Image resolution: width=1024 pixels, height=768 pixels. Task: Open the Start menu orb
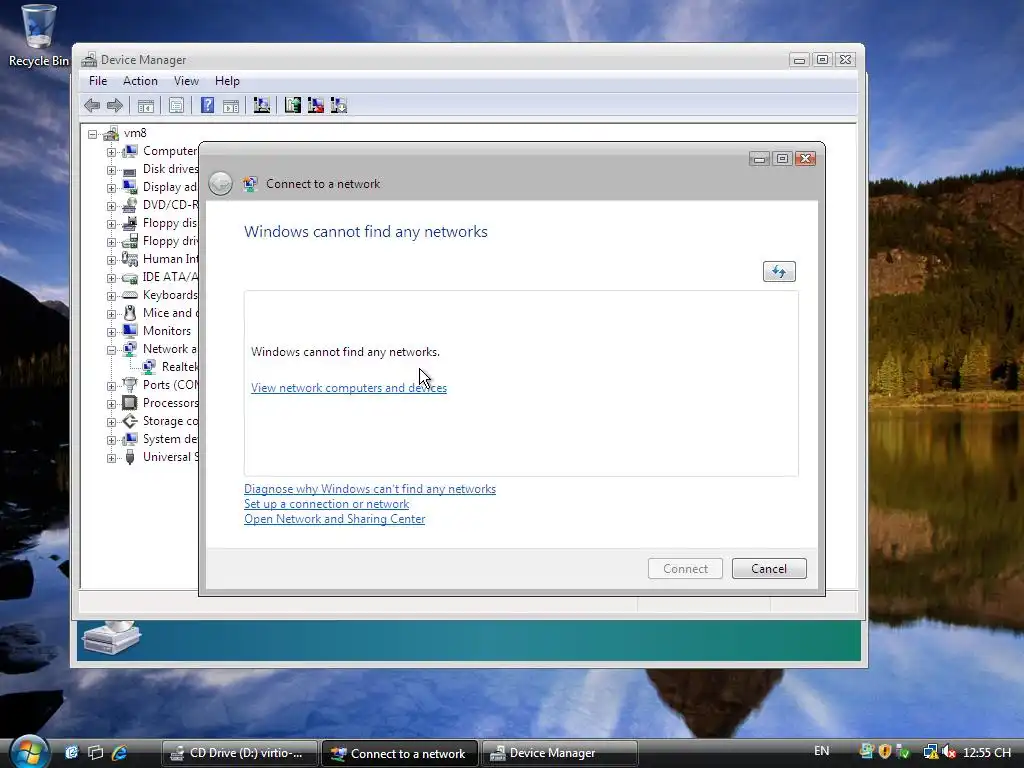click(x=28, y=752)
